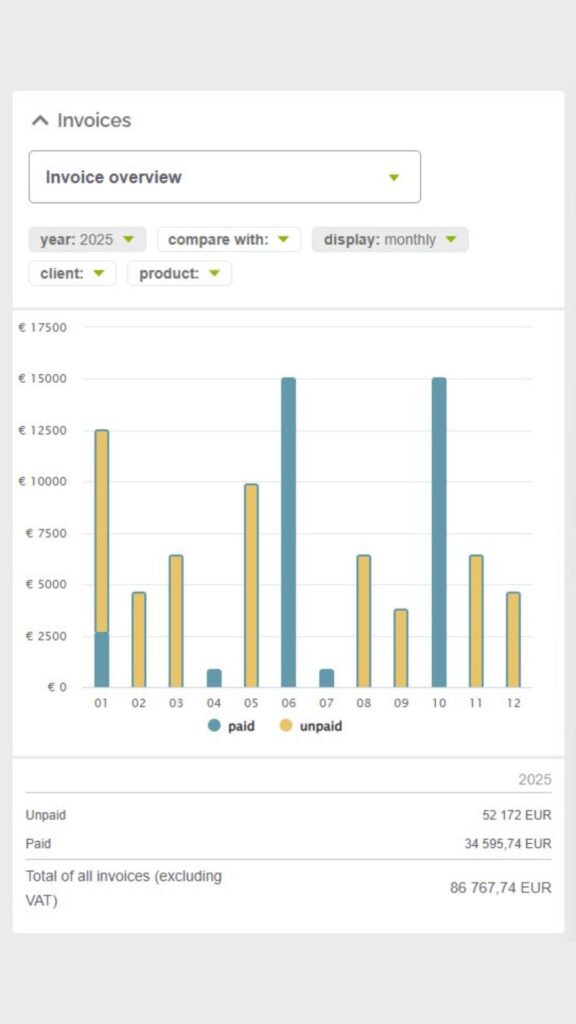Click the paid portion of month 01 bar
576x1024 pixels.
pos(102,660)
